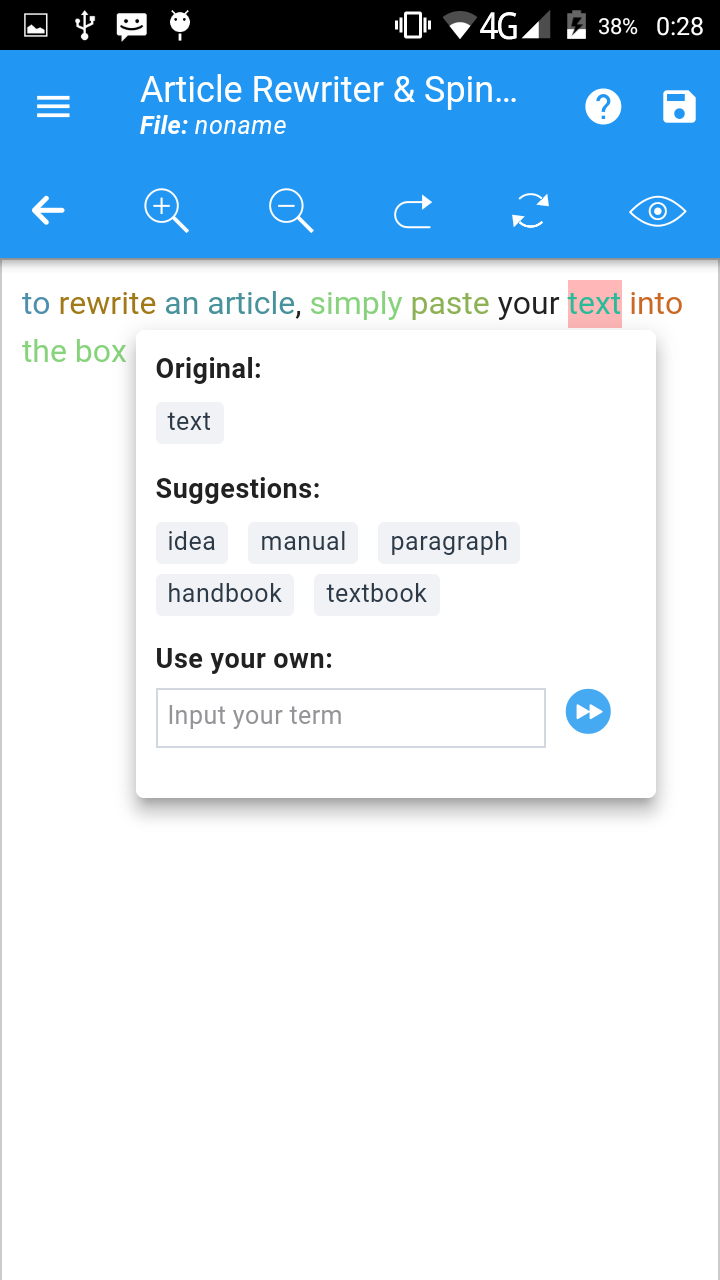The height and width of the screenshot is (1280, 720).
Task: Choose the 'manual' suggestion chip
Action: pos(302,542)
